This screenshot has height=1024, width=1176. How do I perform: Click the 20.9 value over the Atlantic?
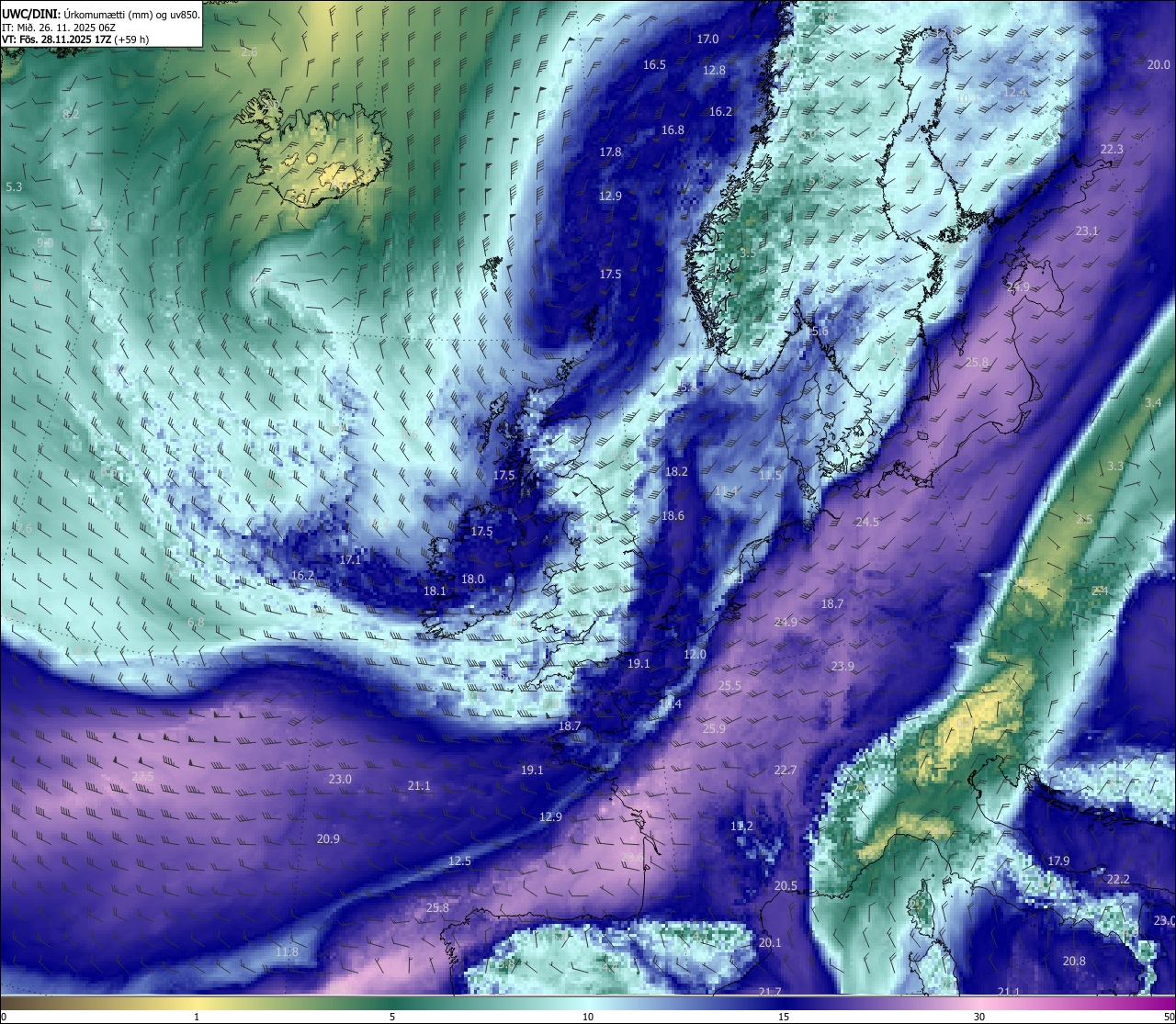point(328,839)
